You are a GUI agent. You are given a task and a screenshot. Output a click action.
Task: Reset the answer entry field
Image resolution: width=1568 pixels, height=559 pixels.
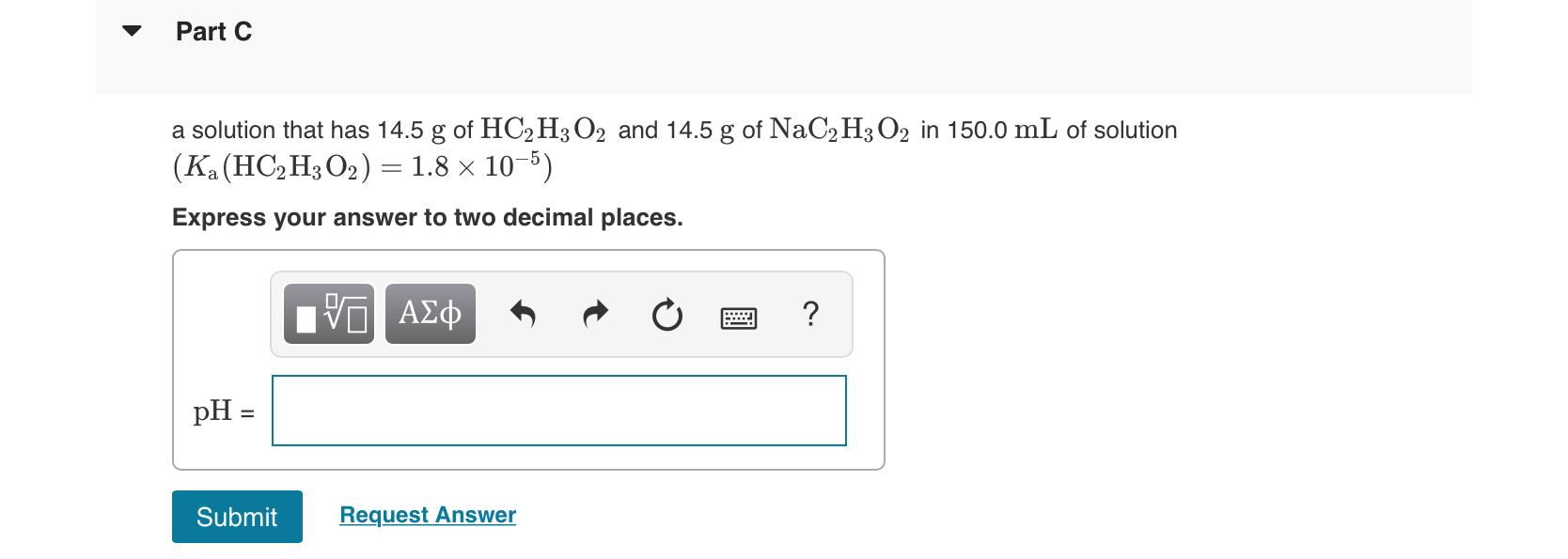[x=666, y=314]
